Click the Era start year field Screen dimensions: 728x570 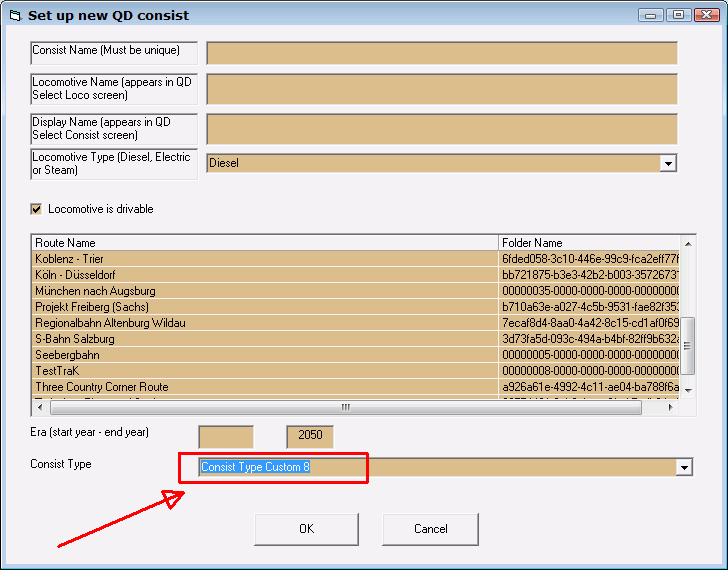click(x=226, y=437)
